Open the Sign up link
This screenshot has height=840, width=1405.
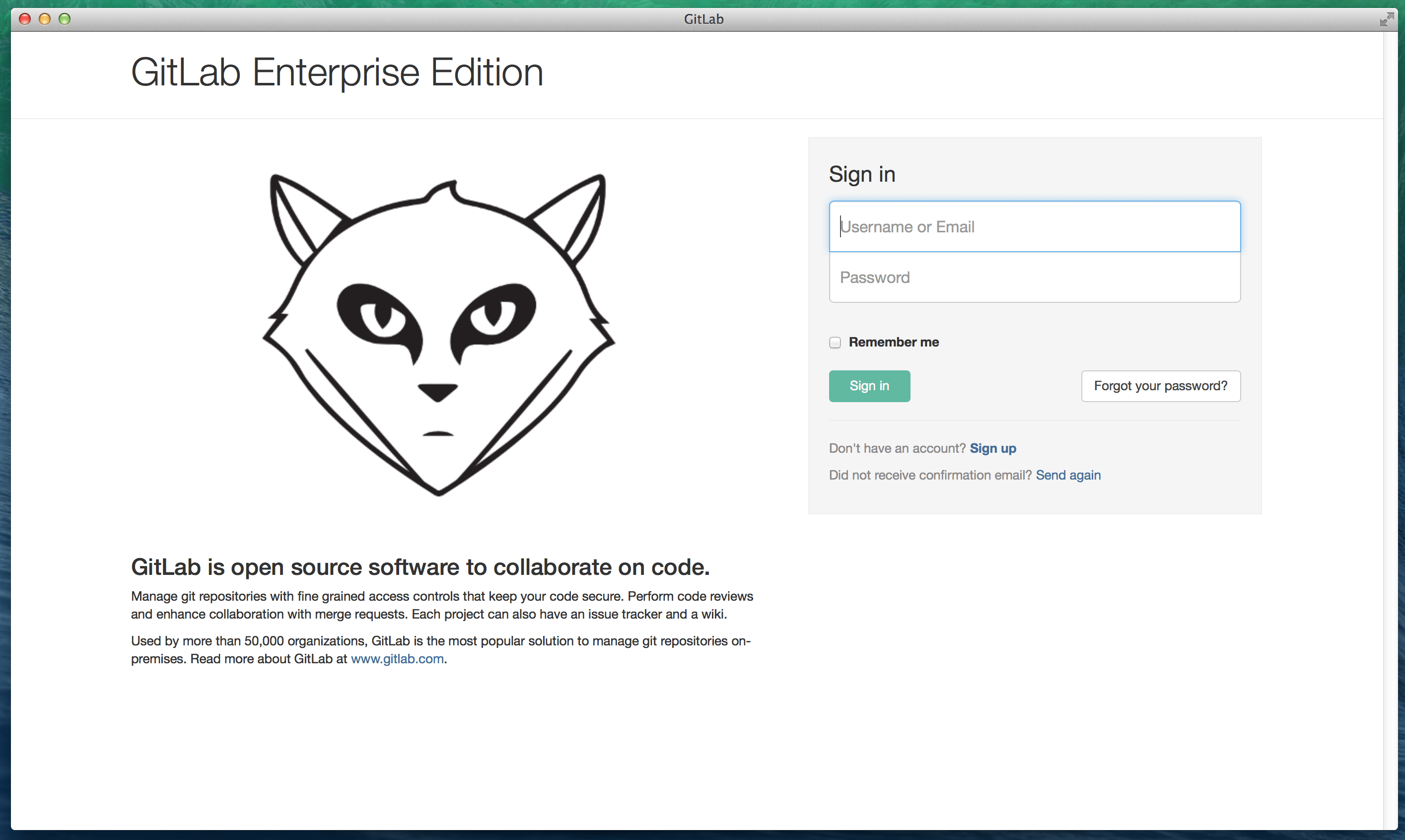[x=992, y=448]
